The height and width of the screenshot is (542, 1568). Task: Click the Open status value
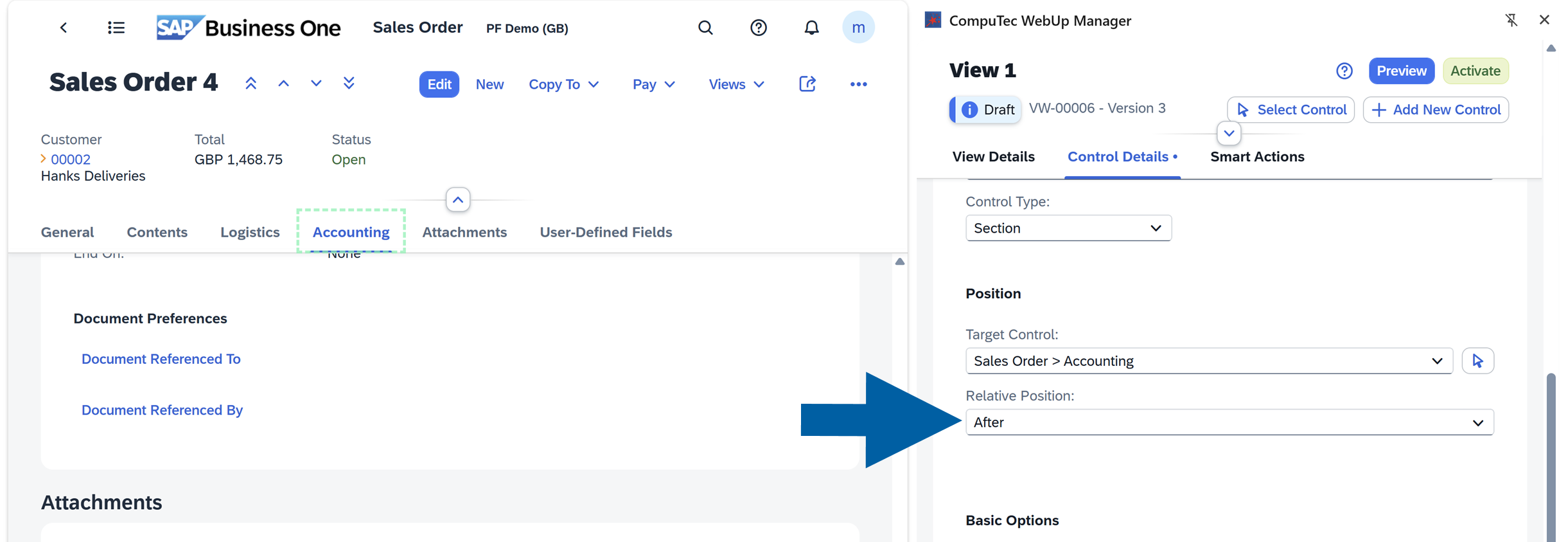point(349,159)
